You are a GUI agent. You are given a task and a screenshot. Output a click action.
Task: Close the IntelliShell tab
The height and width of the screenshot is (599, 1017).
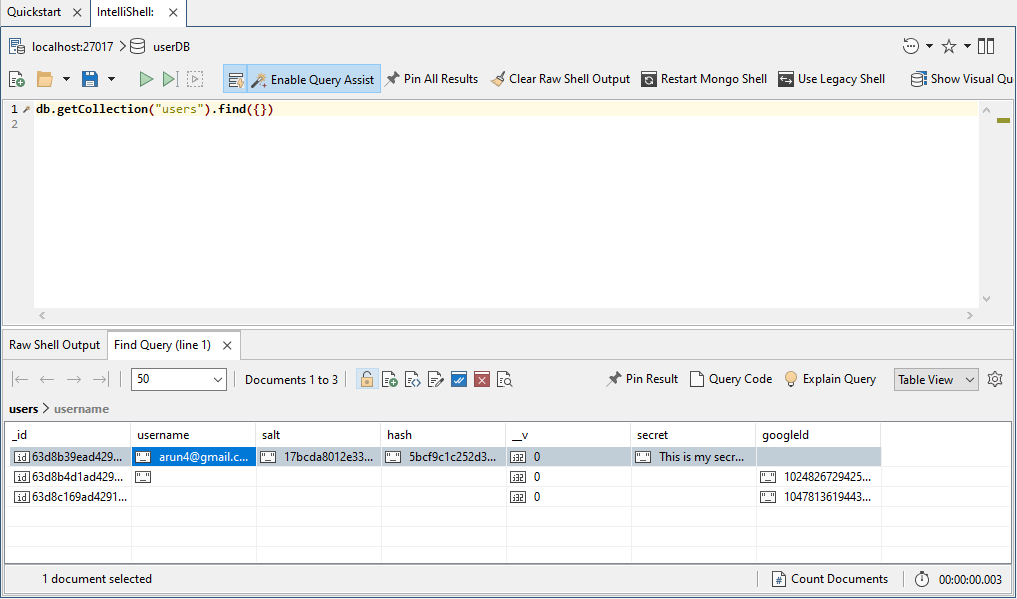tap(173, 12)
